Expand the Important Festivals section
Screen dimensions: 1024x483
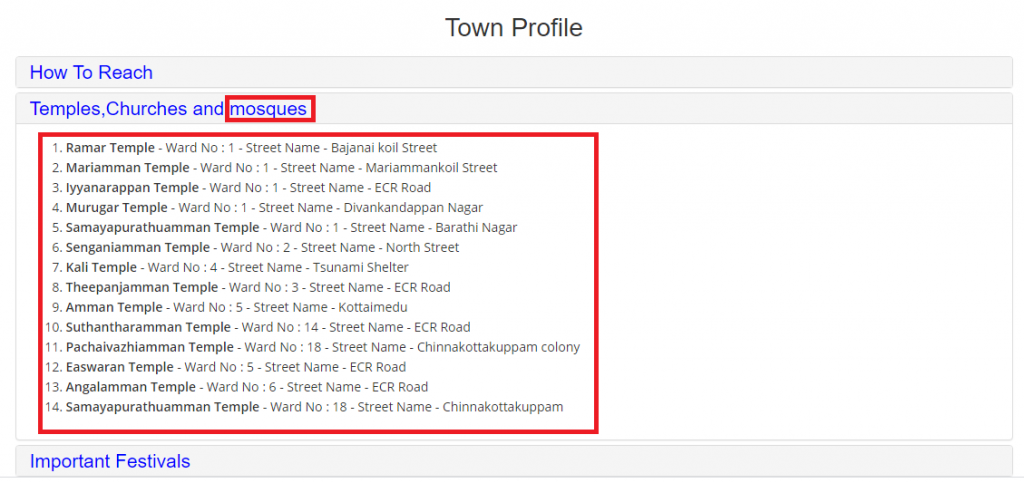(110, 461)
